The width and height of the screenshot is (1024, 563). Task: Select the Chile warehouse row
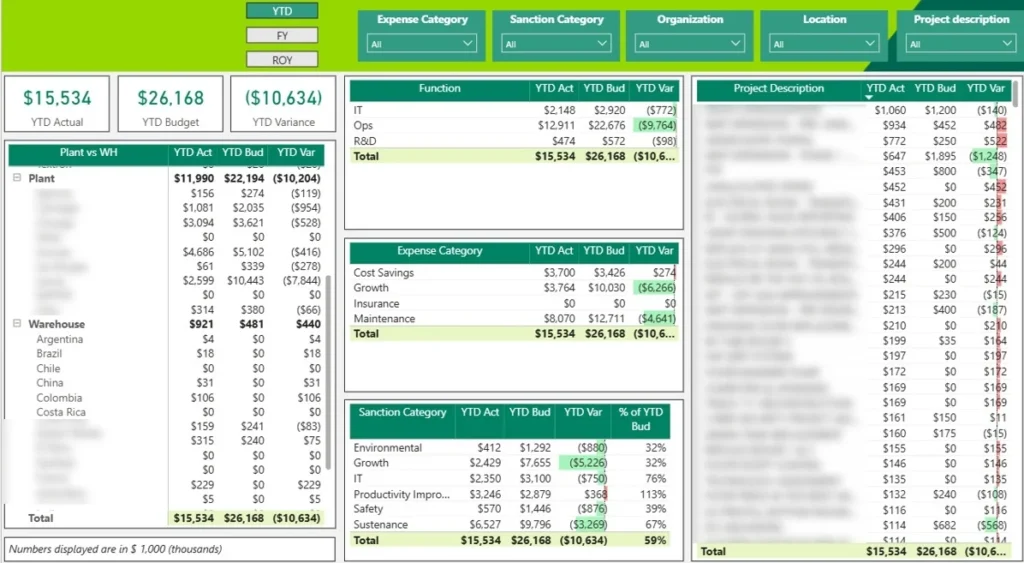click(167, 368)
